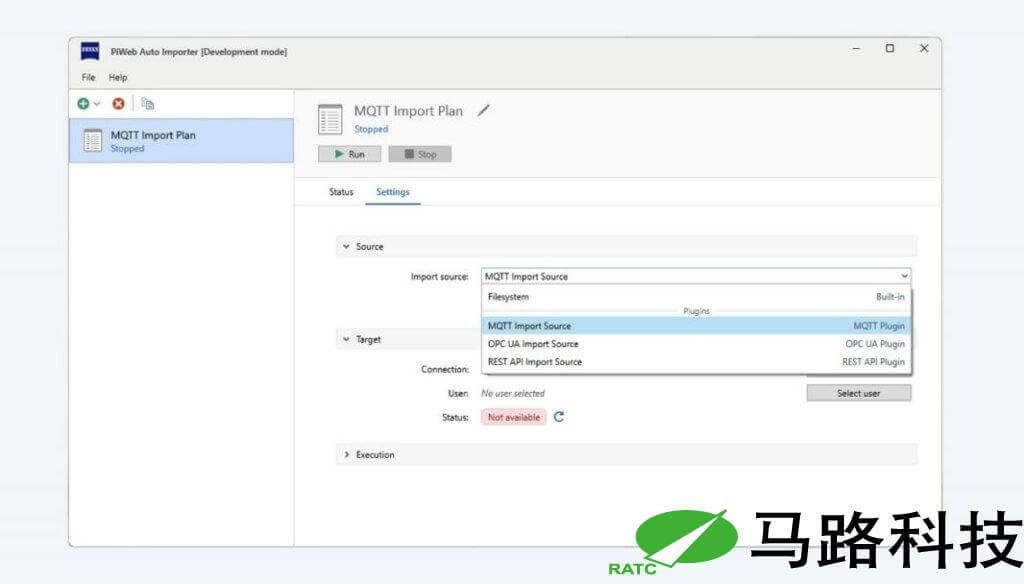Collapse the Target section
1024x584 pixels.
point(346,340)
